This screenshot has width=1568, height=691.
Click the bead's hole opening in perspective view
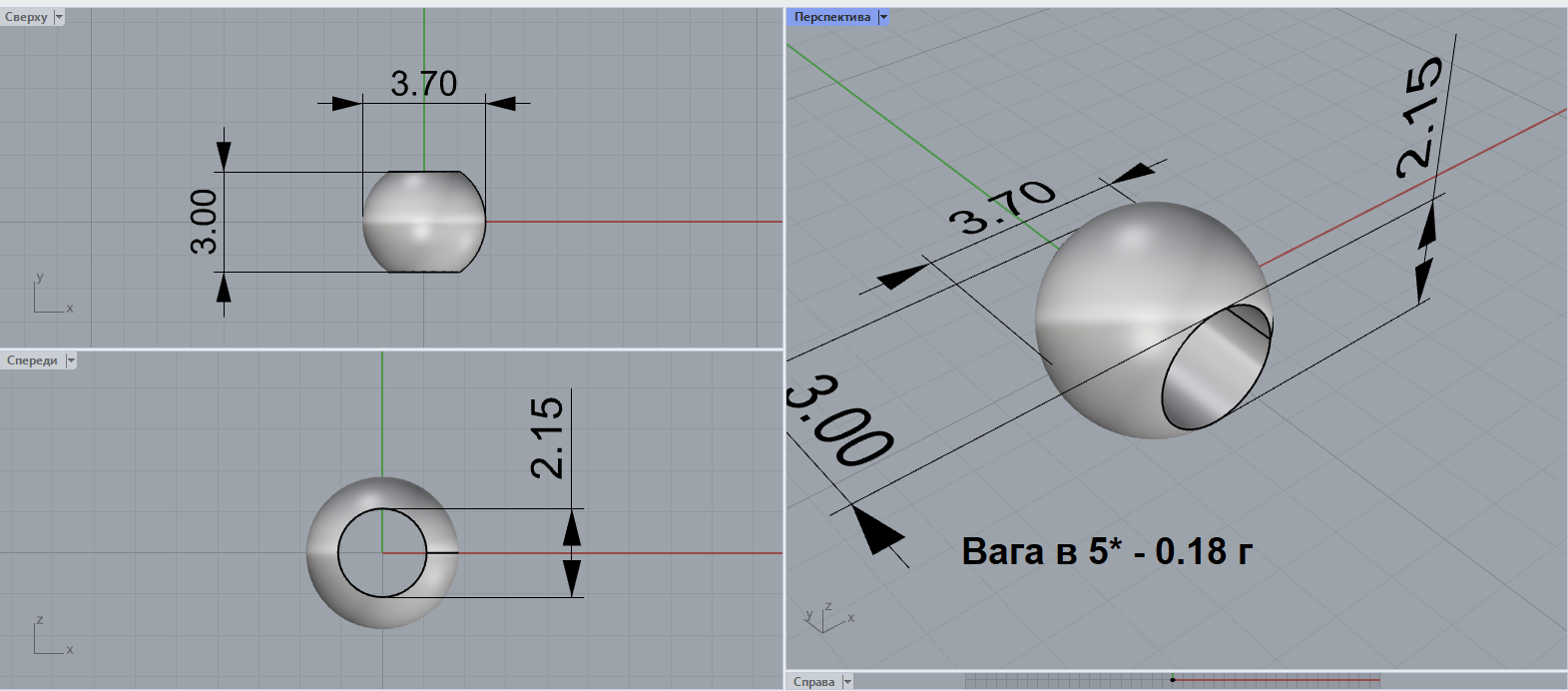[1215, 367]
